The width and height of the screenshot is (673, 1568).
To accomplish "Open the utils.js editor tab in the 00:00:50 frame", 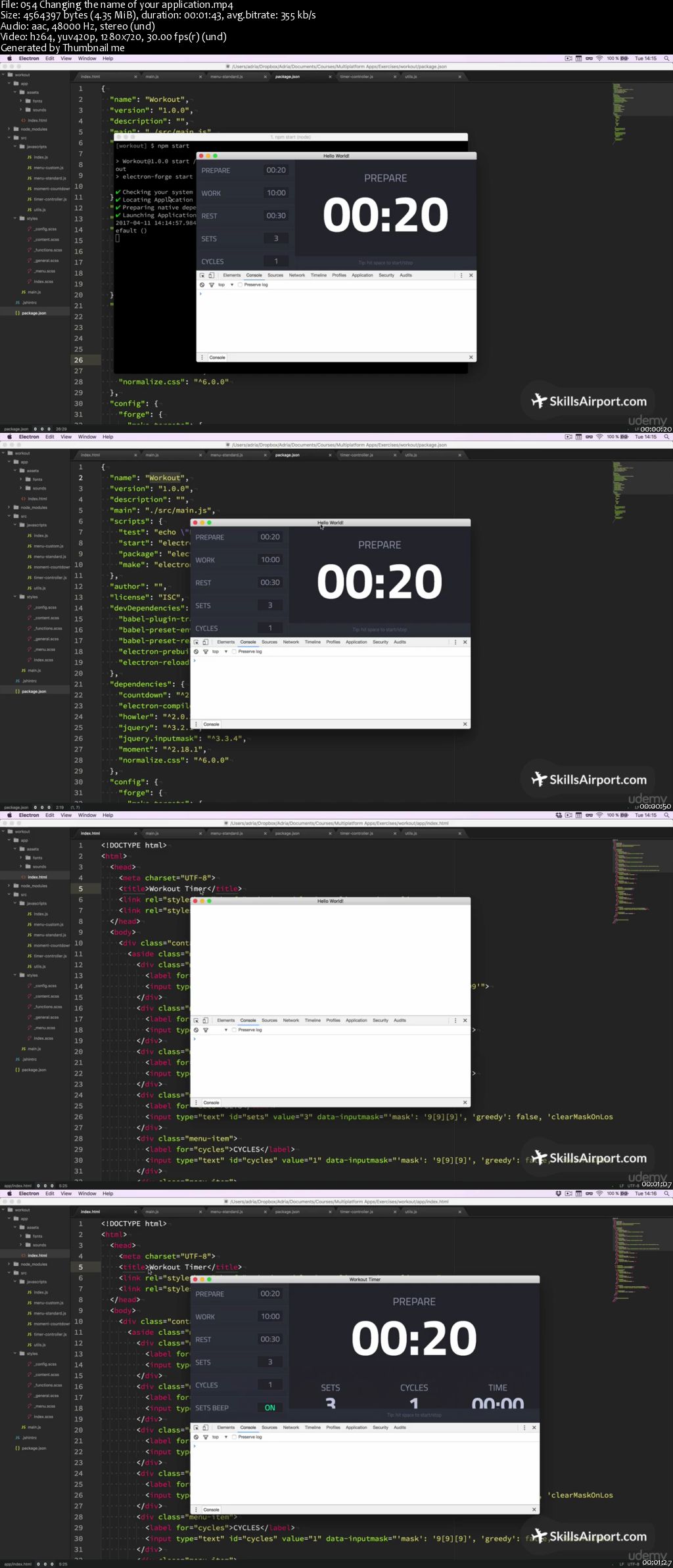I will coord(411,455).
